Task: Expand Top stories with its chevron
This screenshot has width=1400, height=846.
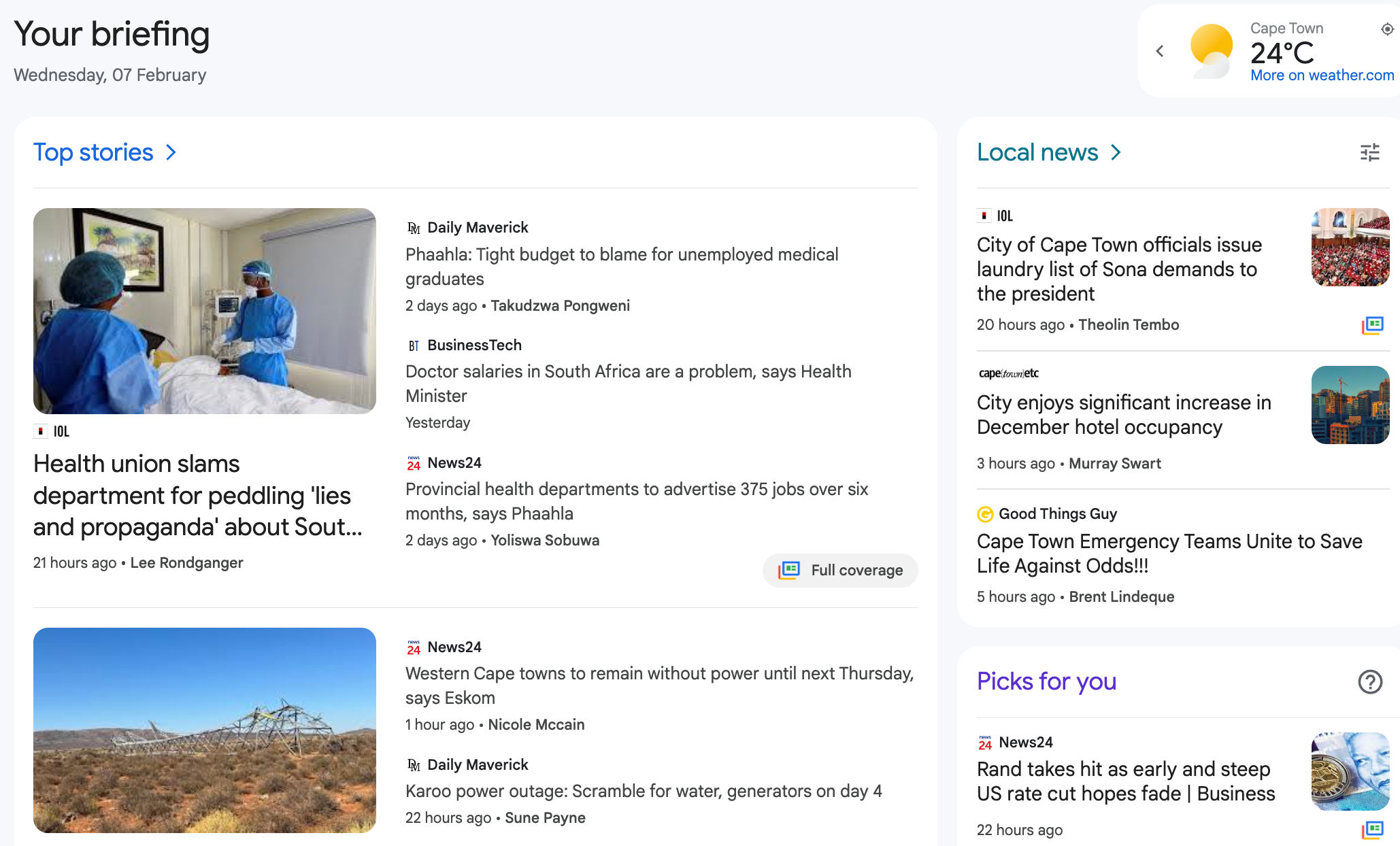Action: click(171, 152)
